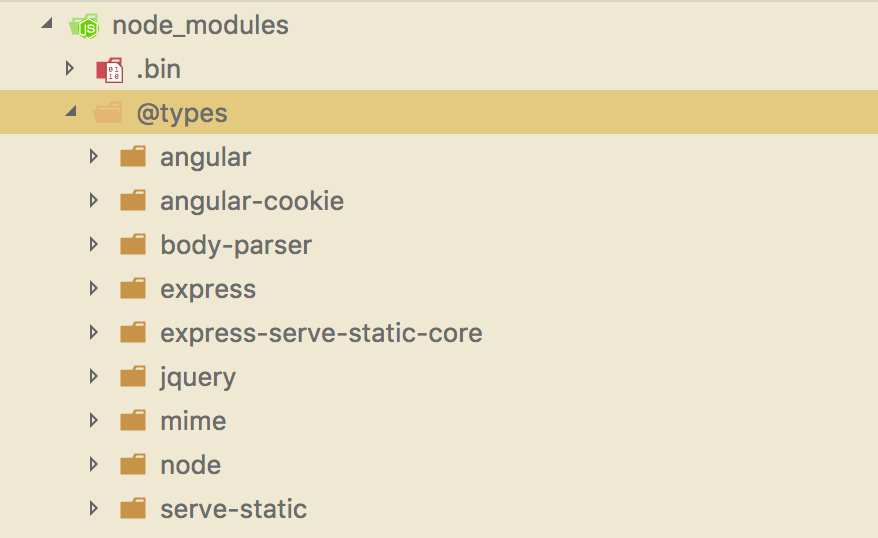Collapse the node_modules tree node
The image size is (878, 538).
click(x=47, y=24)
